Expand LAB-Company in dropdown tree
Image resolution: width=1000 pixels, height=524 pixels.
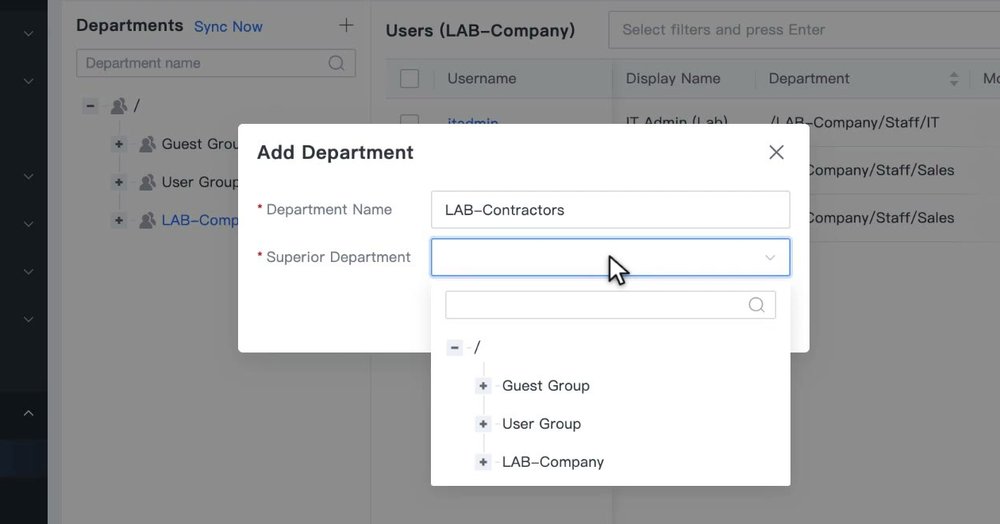483,462
